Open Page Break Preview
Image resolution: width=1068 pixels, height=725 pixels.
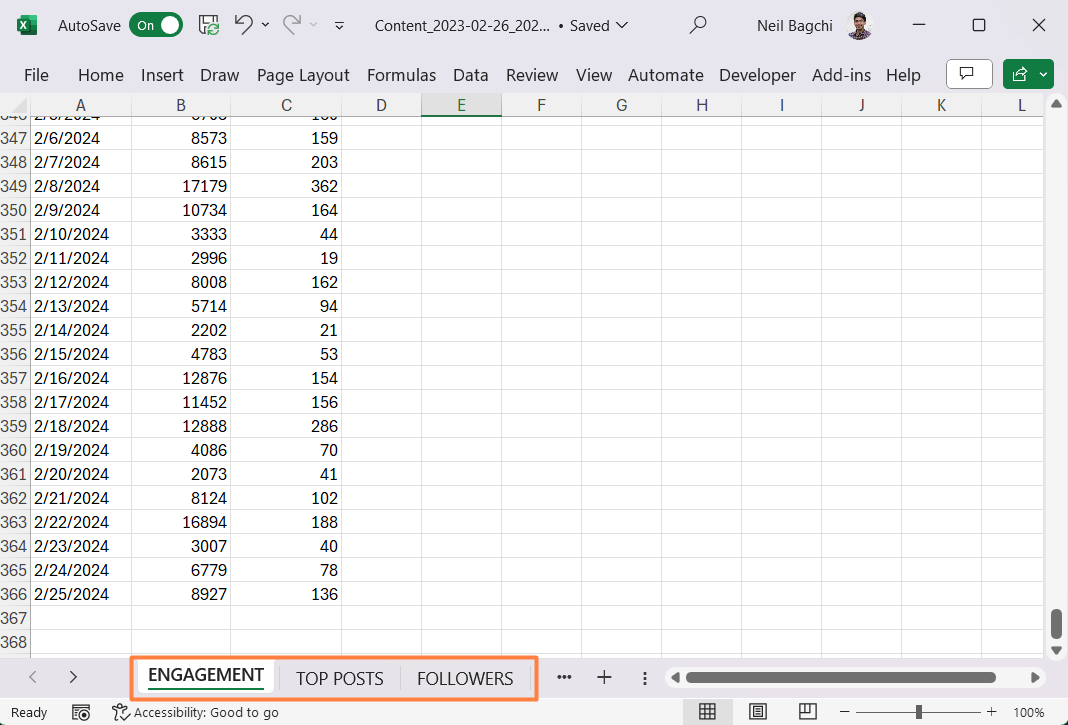[x=807, y=711]
